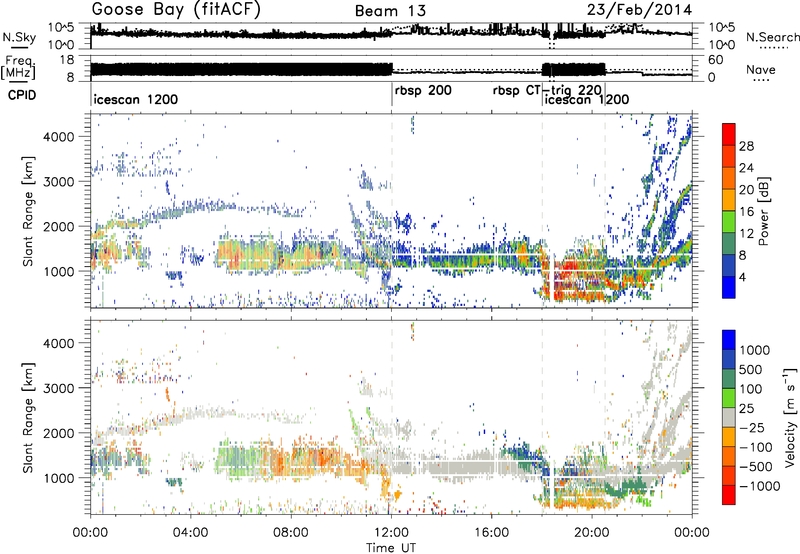800x554 pixels.
Task: Click the "-1000" velocity colorbar label
Action: [759, 486]
